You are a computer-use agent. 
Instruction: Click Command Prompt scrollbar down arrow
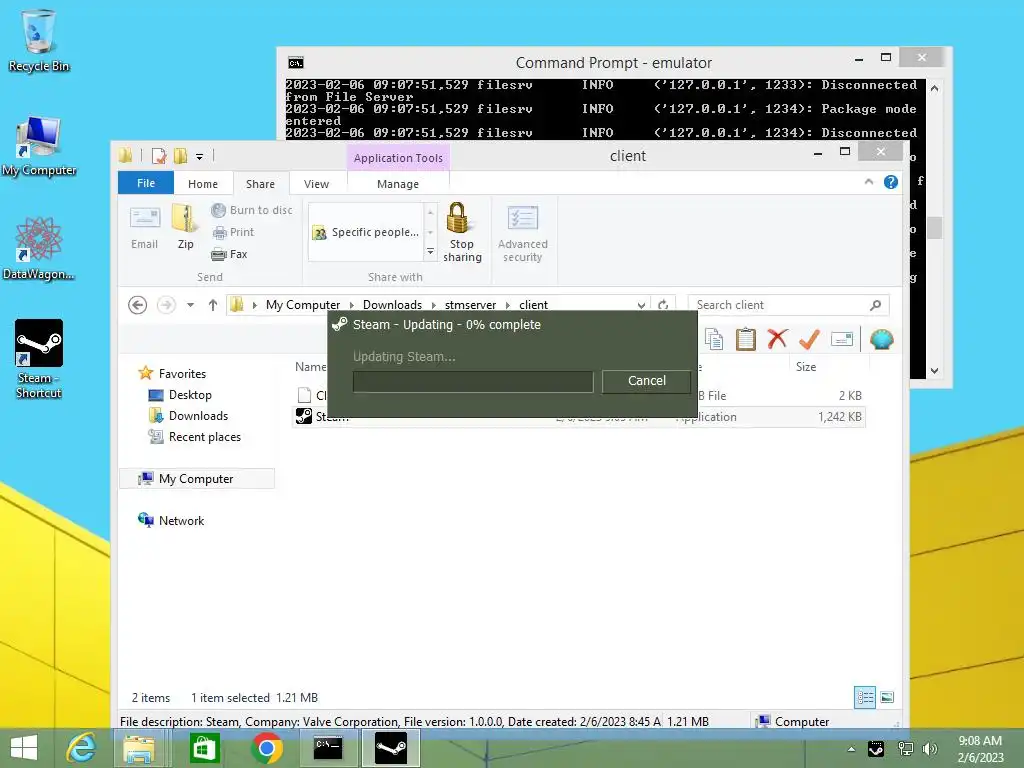click(935, 370)
